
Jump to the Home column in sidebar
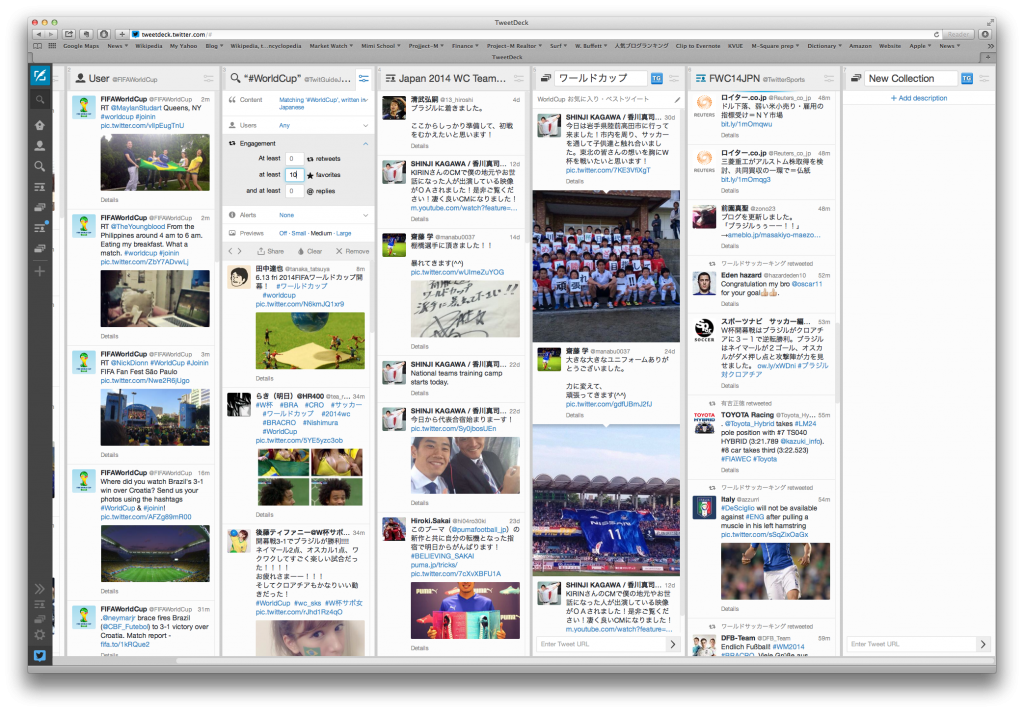click(x=40, y=125)
